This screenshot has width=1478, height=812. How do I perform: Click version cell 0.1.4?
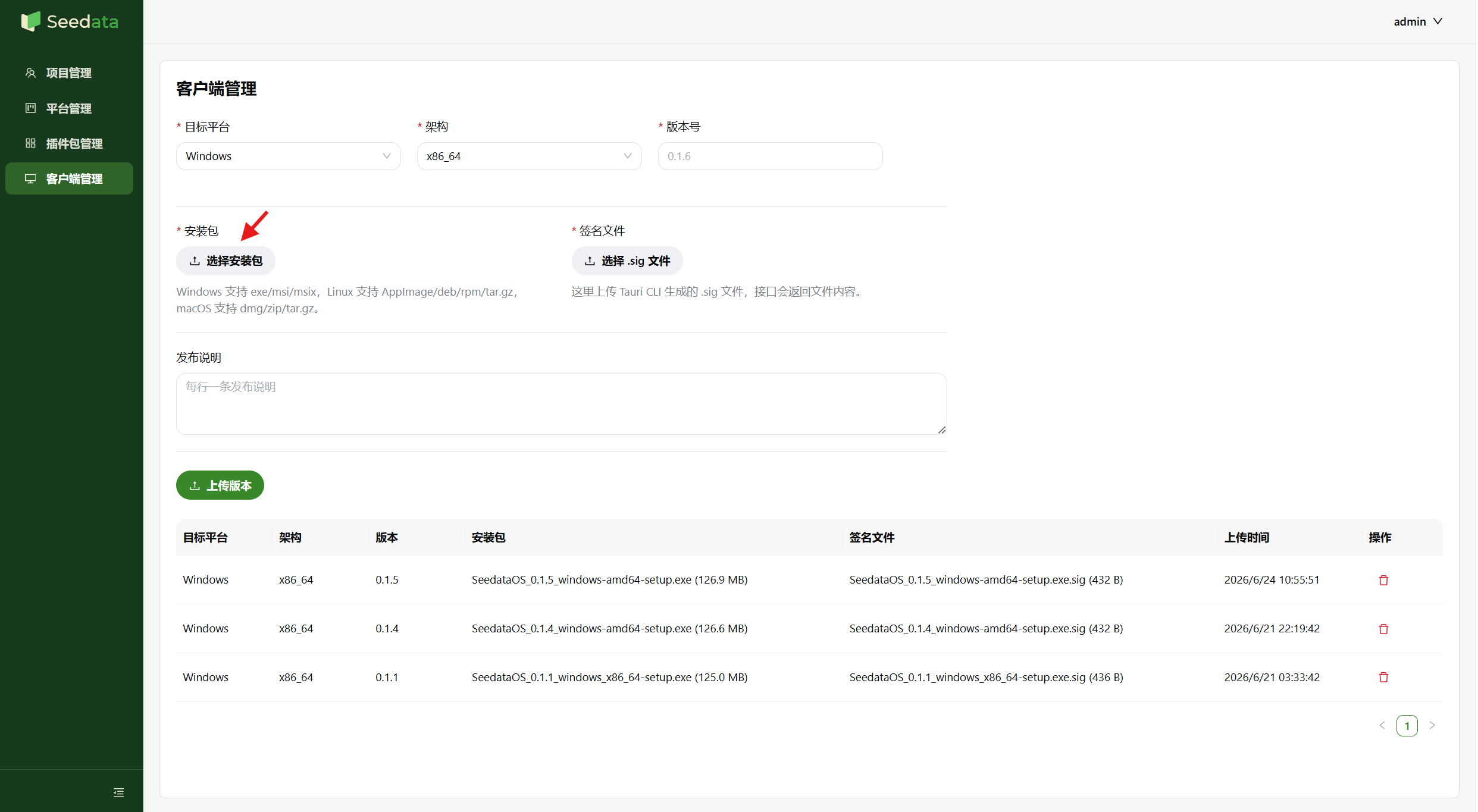[387, 628]
